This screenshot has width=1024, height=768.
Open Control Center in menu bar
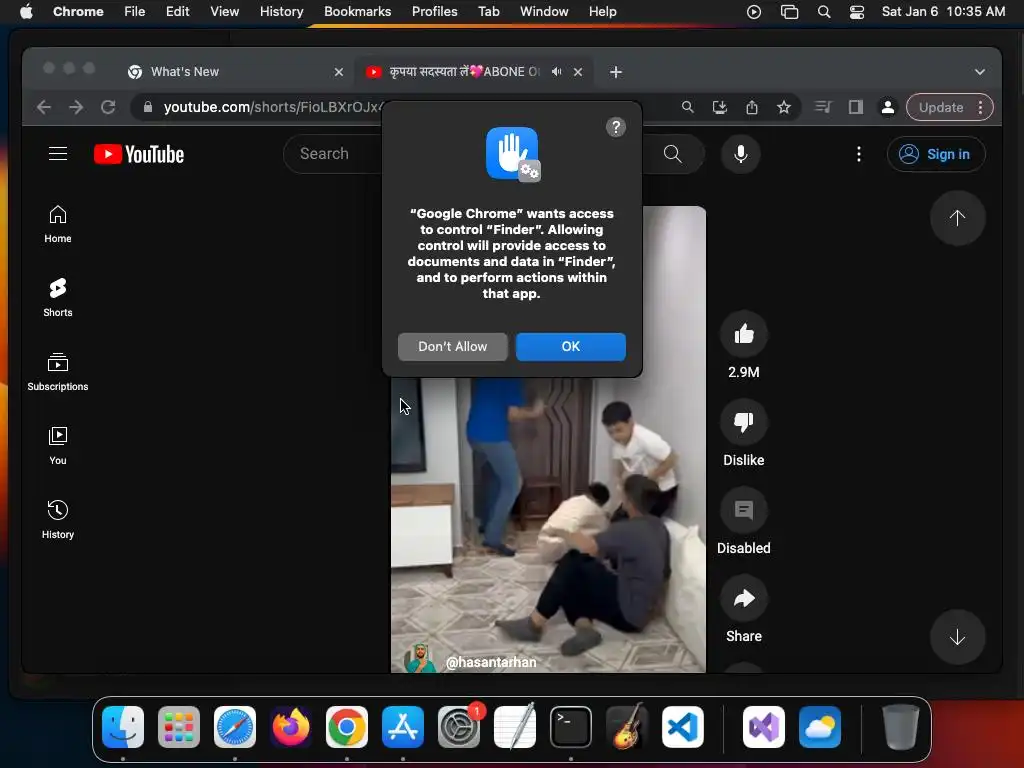click(x=856, y=12)
